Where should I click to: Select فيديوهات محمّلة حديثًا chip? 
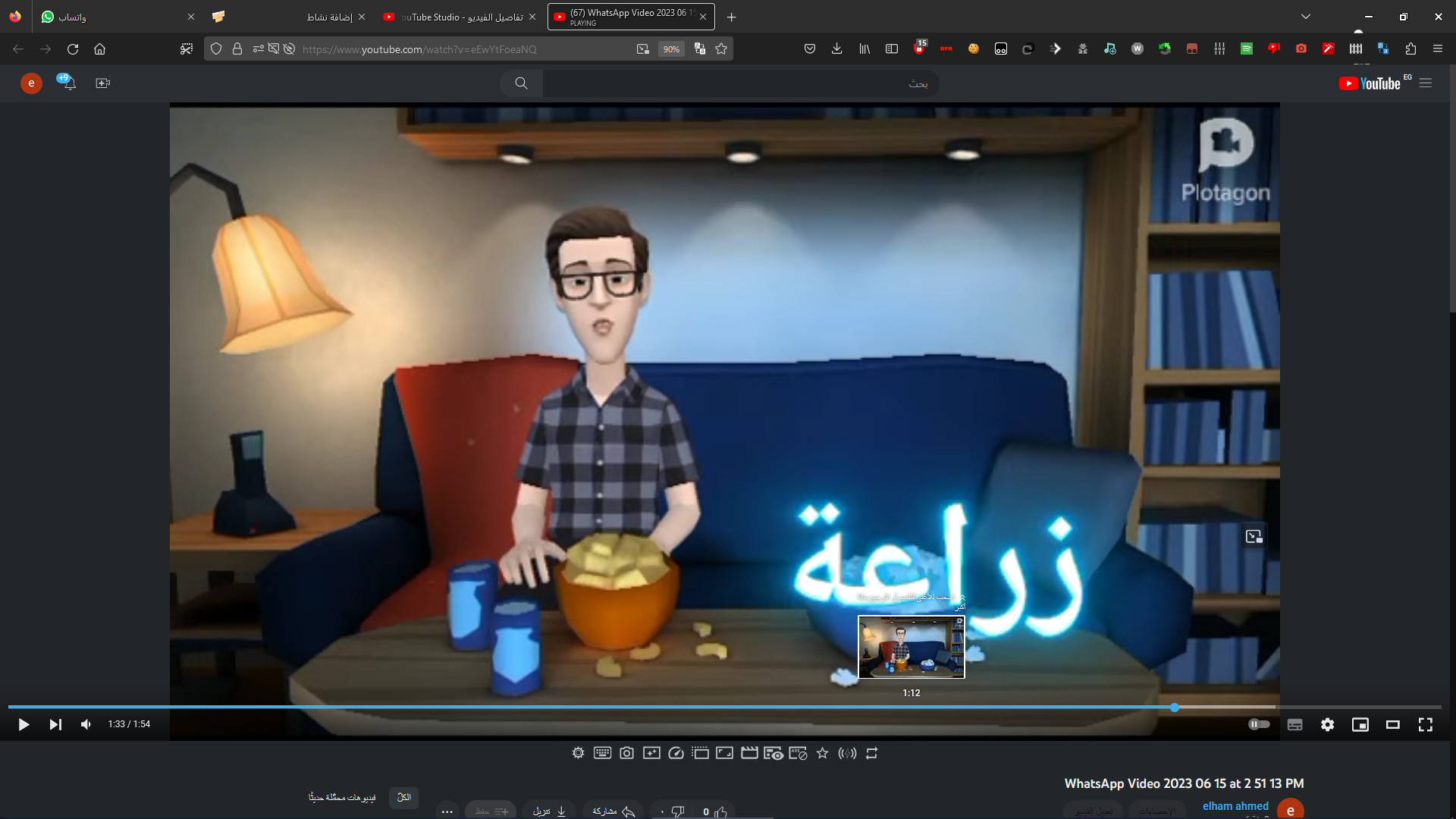pyautogui.click(x=342, y=797)
